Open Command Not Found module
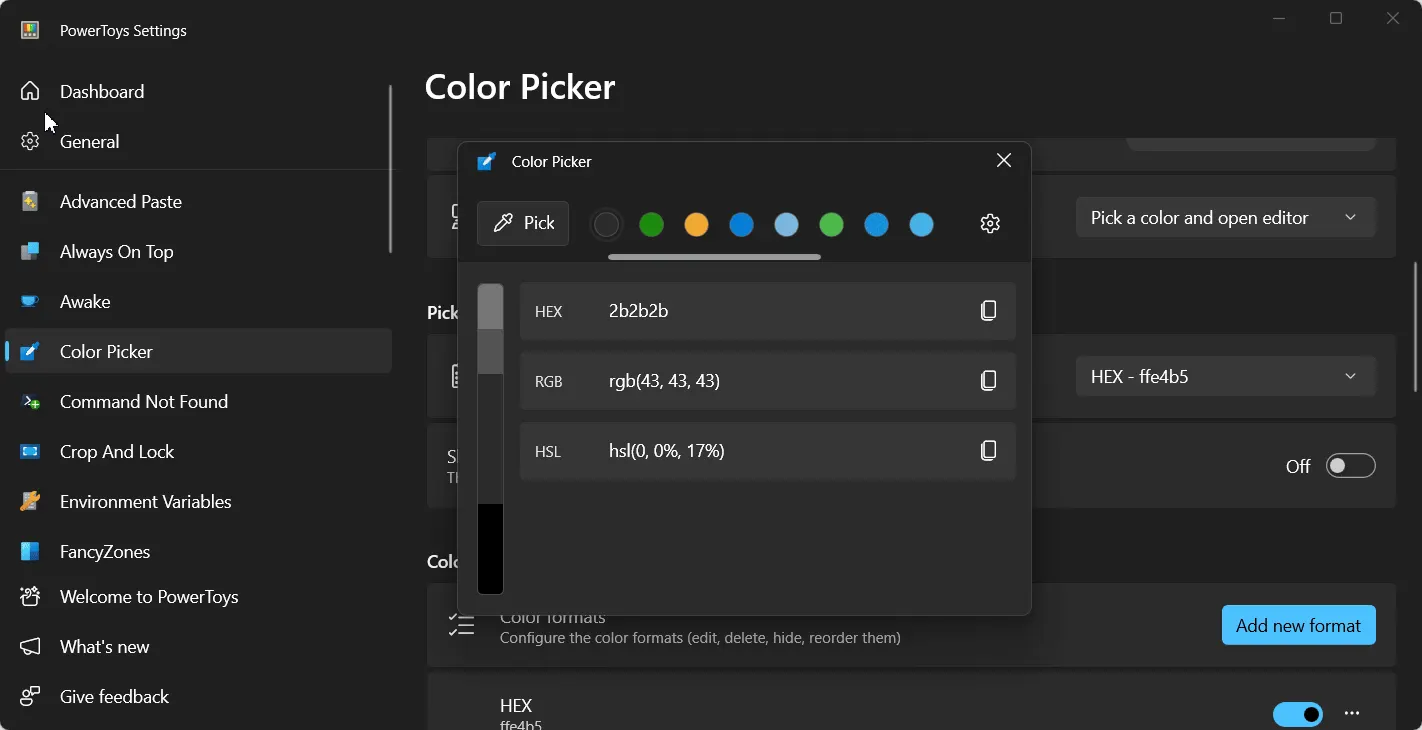 coord(198,401)
